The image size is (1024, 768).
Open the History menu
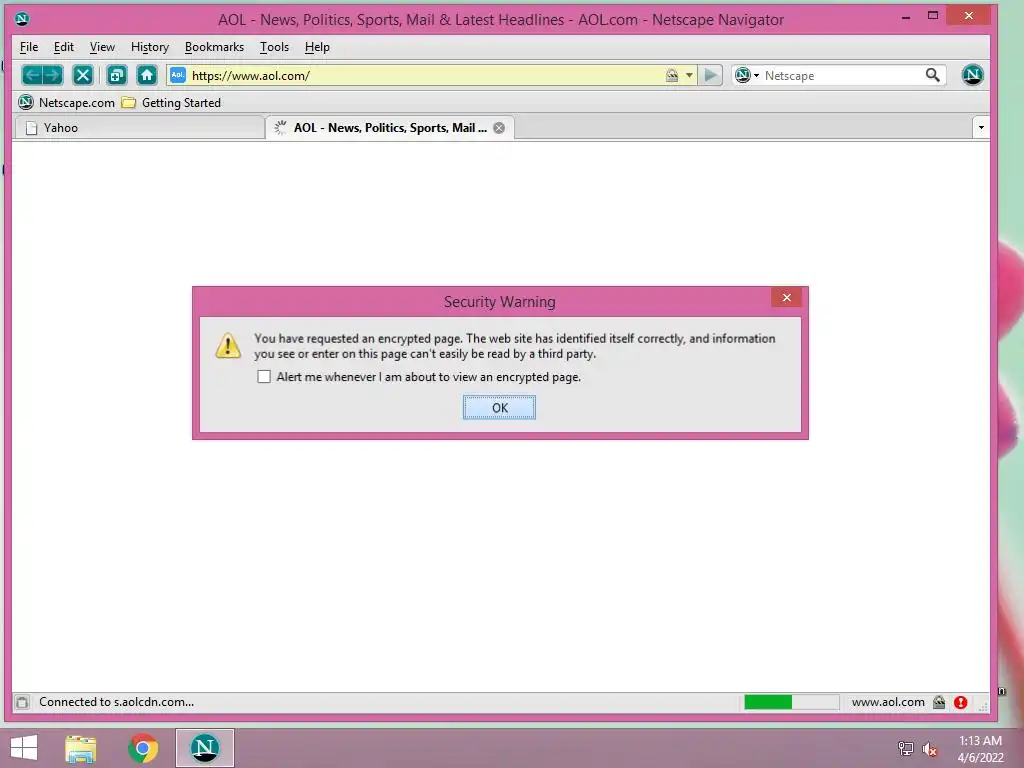pos(150,47)
